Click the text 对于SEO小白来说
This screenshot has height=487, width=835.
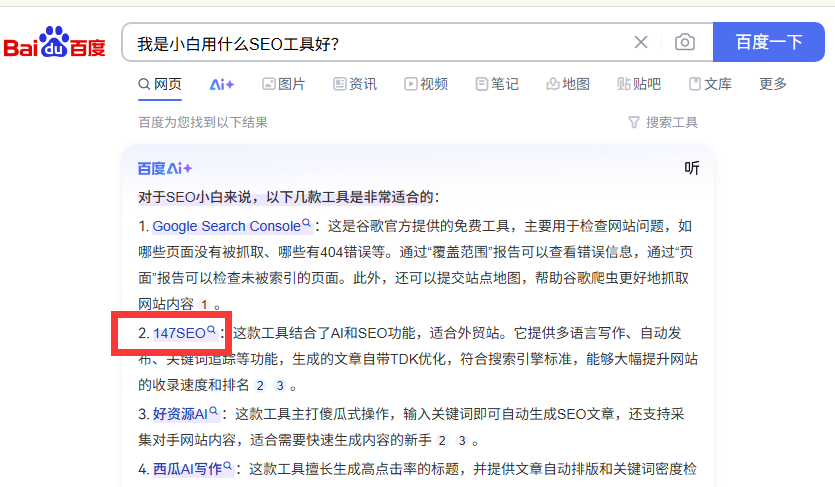point(194,197)
